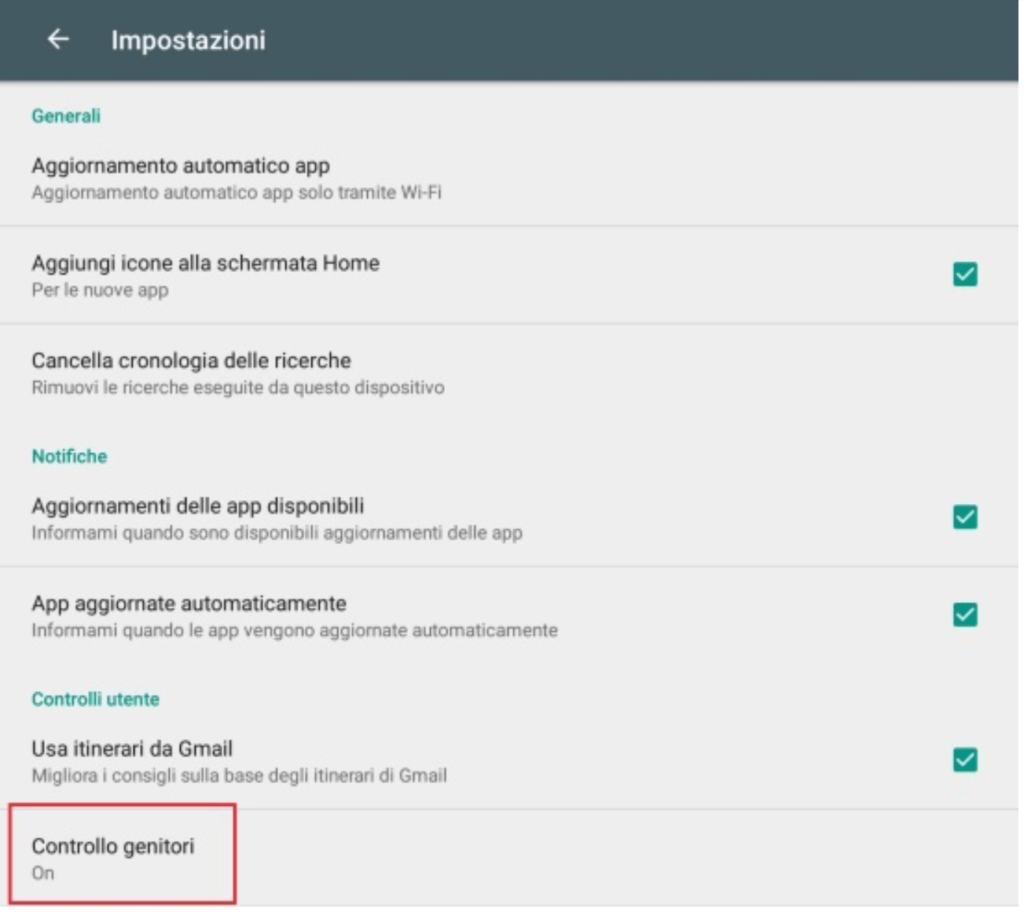Disable Aggiornamenti delle app disponibili checkbox
Viewport: 1024px width, 916px height.
click(965, 517)
